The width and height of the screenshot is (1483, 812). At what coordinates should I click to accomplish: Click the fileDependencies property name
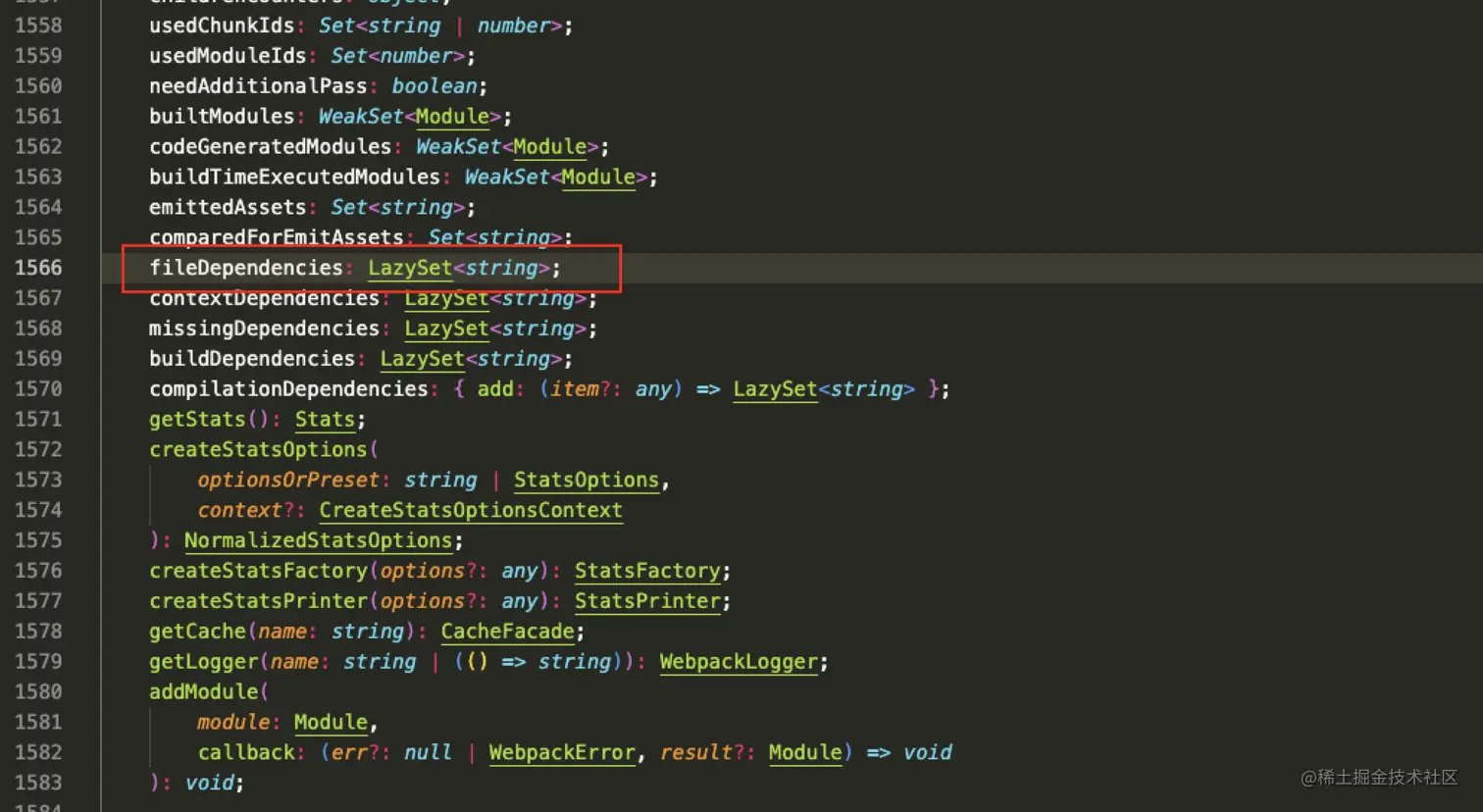pos(246,268)
